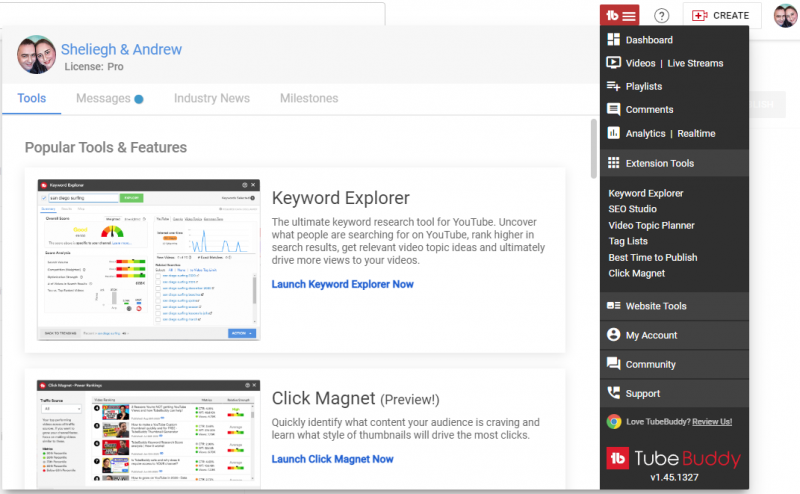Click the My Account person icon
Screen dimensions: 800x494
tap(614, 335)
